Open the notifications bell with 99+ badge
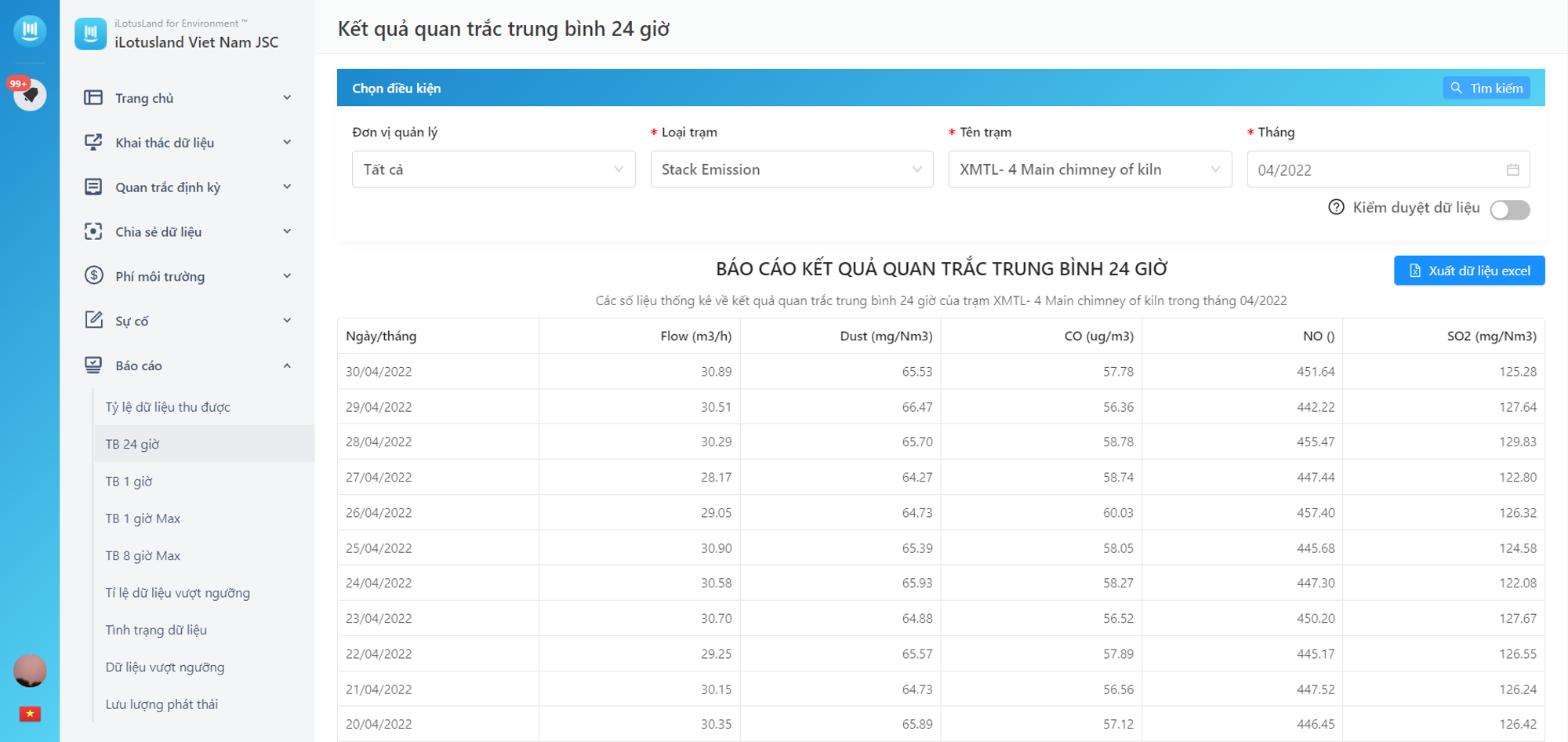The height and width of the screenshot is (742, 1568). point(30,95)
